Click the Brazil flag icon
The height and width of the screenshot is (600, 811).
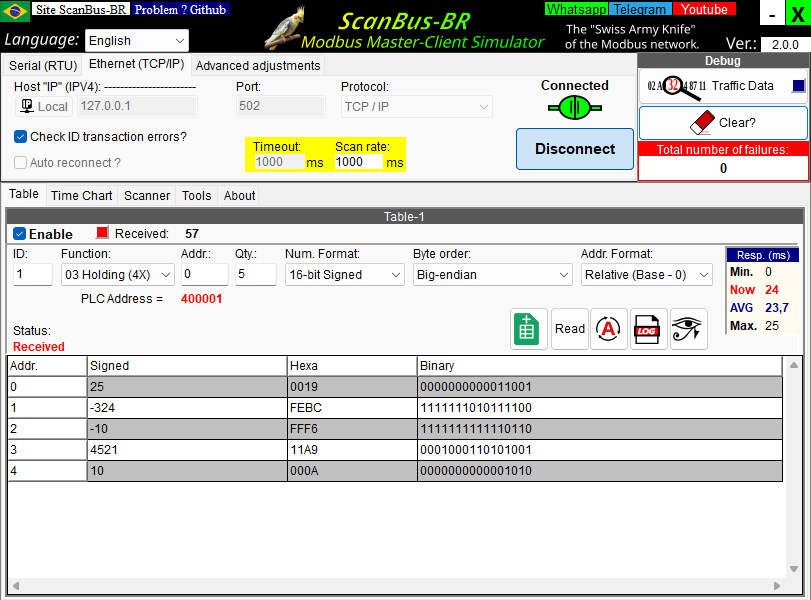point(15,11)
